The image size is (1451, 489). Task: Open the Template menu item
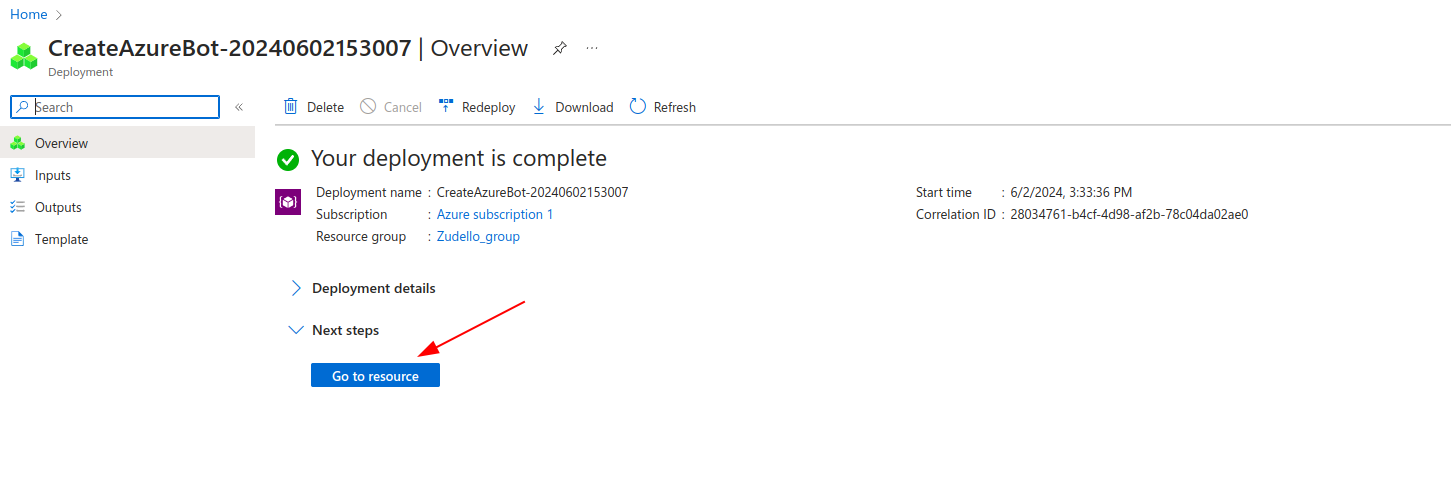click(127, 239)
